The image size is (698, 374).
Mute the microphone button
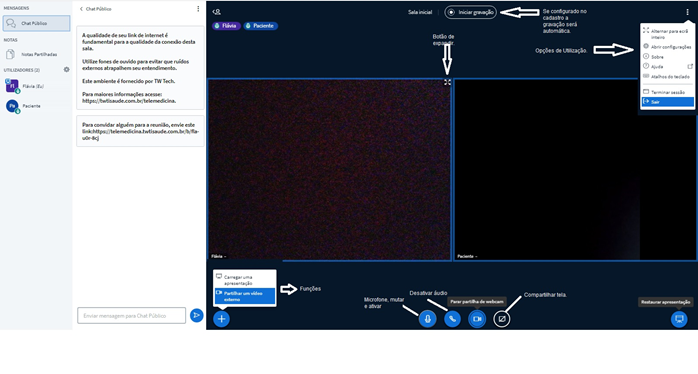[427, 319]
